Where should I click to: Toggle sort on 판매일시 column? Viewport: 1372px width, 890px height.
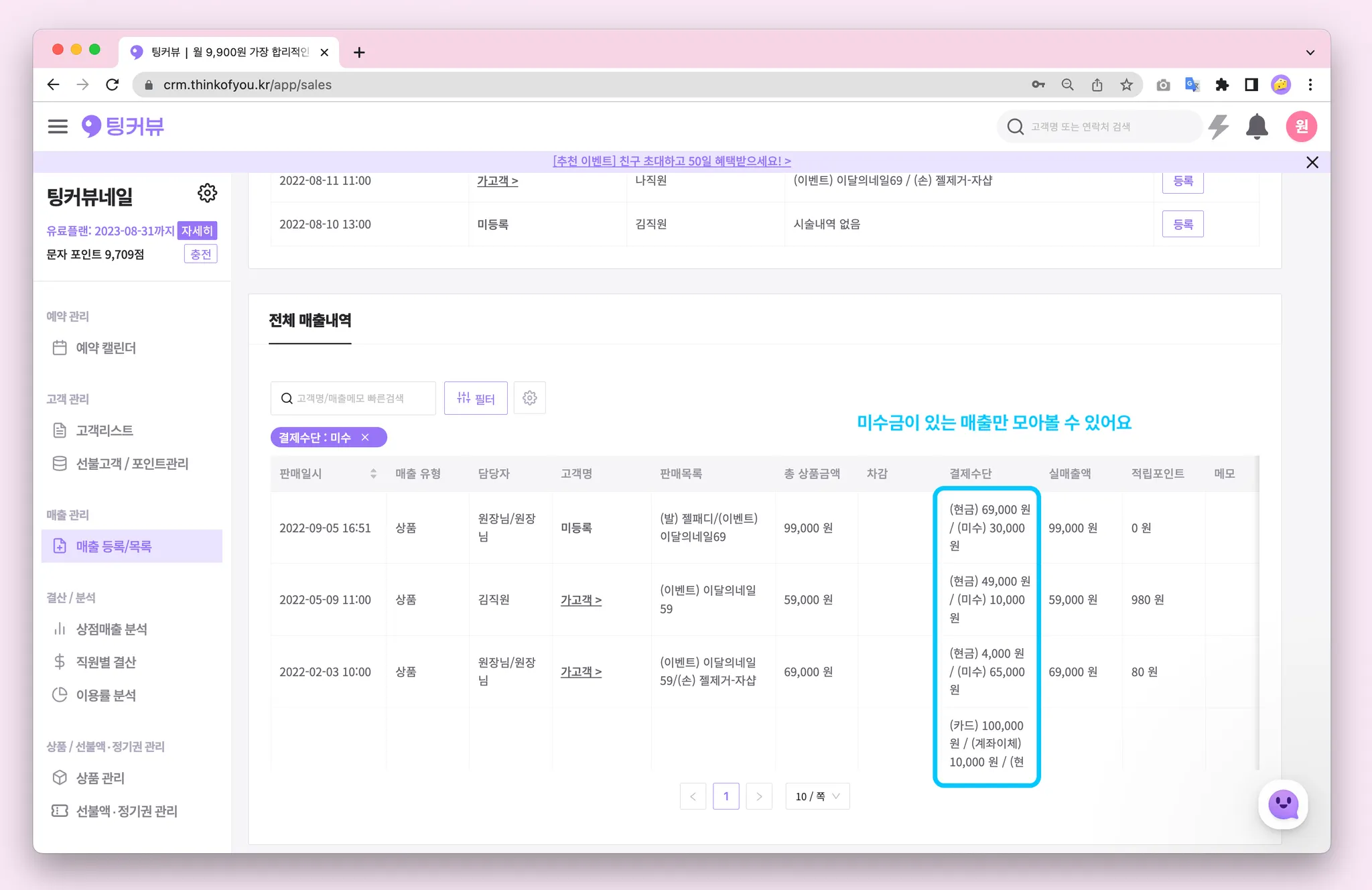(373, 474)
